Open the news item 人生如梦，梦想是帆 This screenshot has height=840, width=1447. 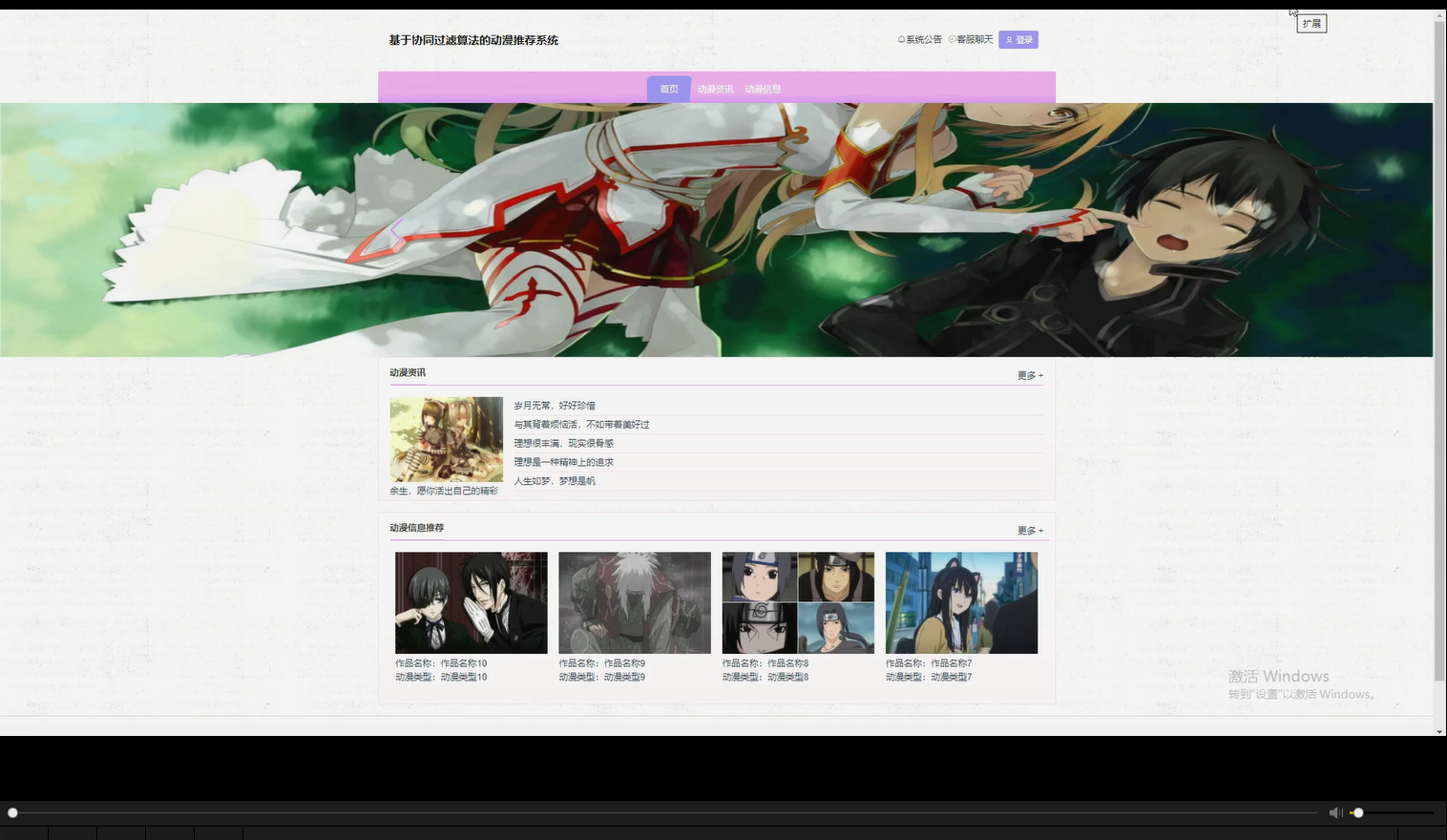[x=555, y=480]
